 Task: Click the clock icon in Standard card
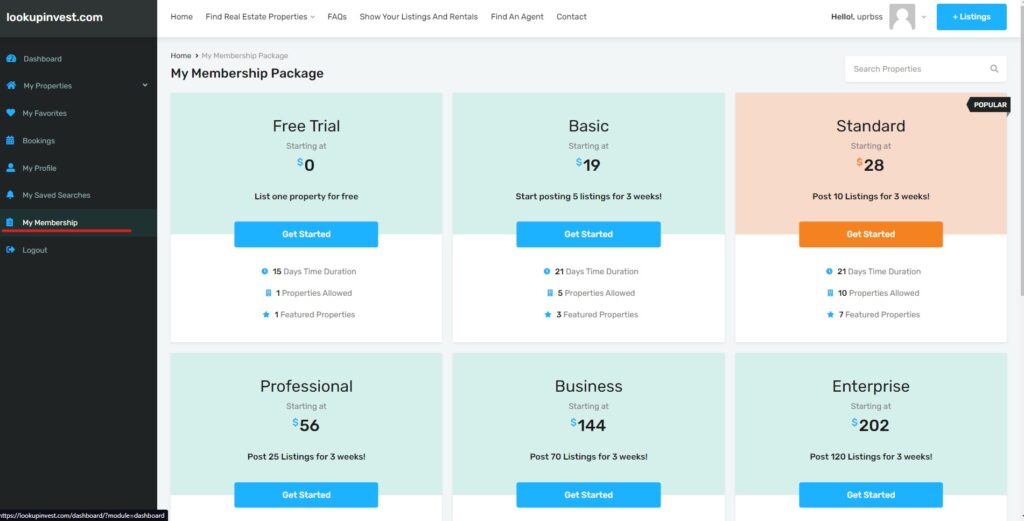[829, 272]
